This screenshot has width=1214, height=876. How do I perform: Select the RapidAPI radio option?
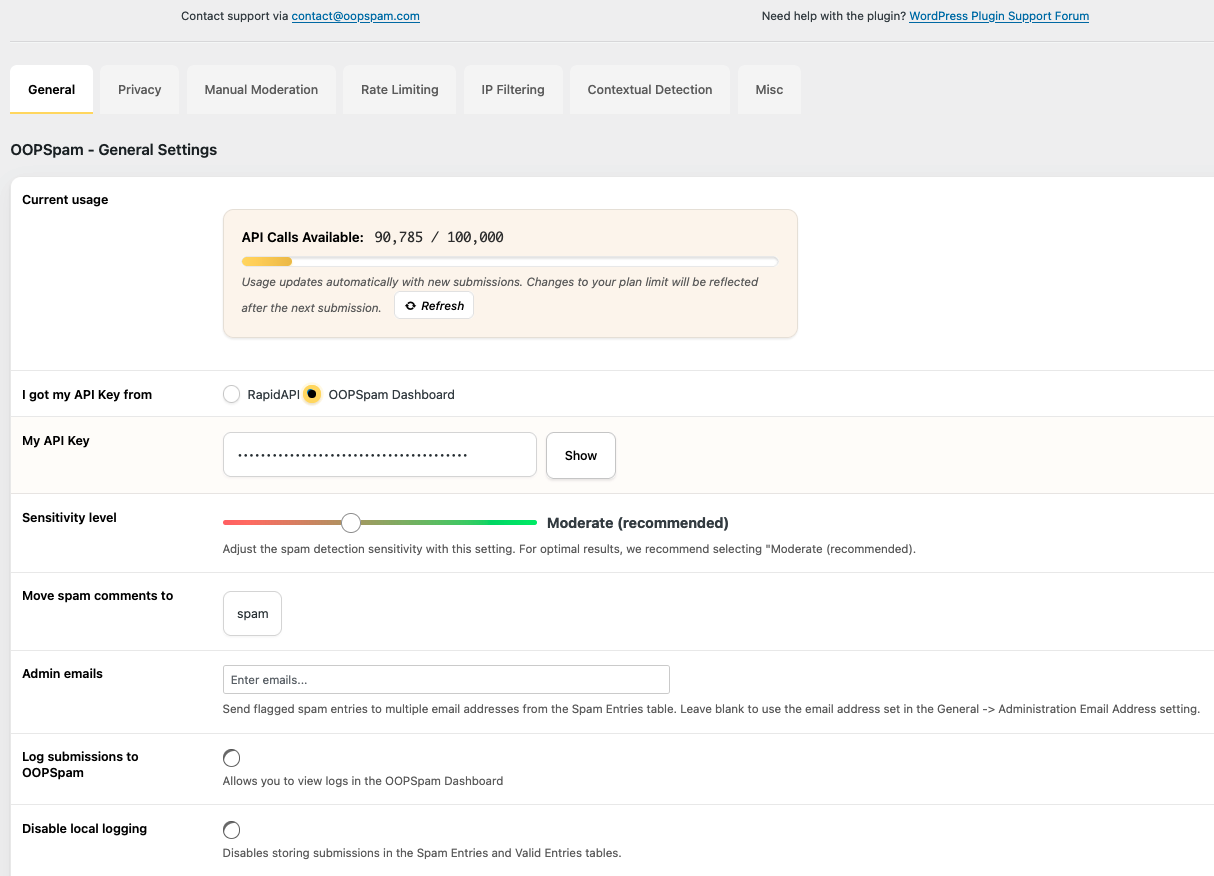click(x=232, y=394)
